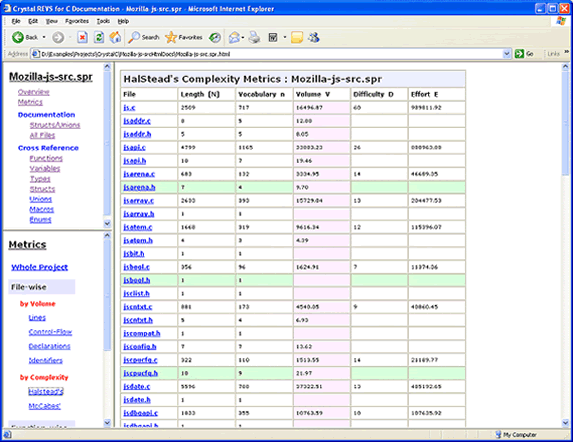This screenshot has width=573, height=442.
Task: Open the McCabes' complexity link
Action: (45, 406)
